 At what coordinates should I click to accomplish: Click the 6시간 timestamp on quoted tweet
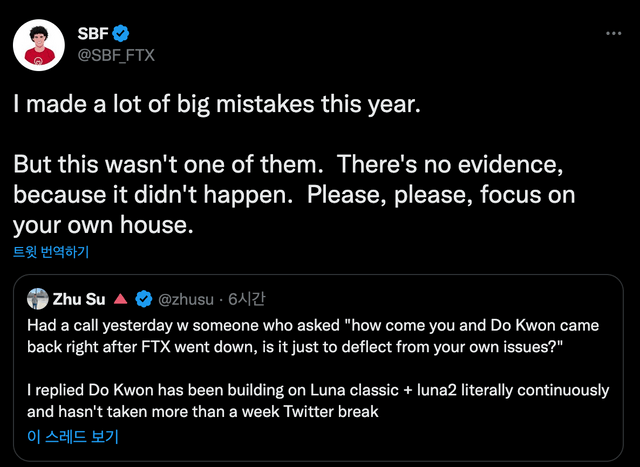248,299
